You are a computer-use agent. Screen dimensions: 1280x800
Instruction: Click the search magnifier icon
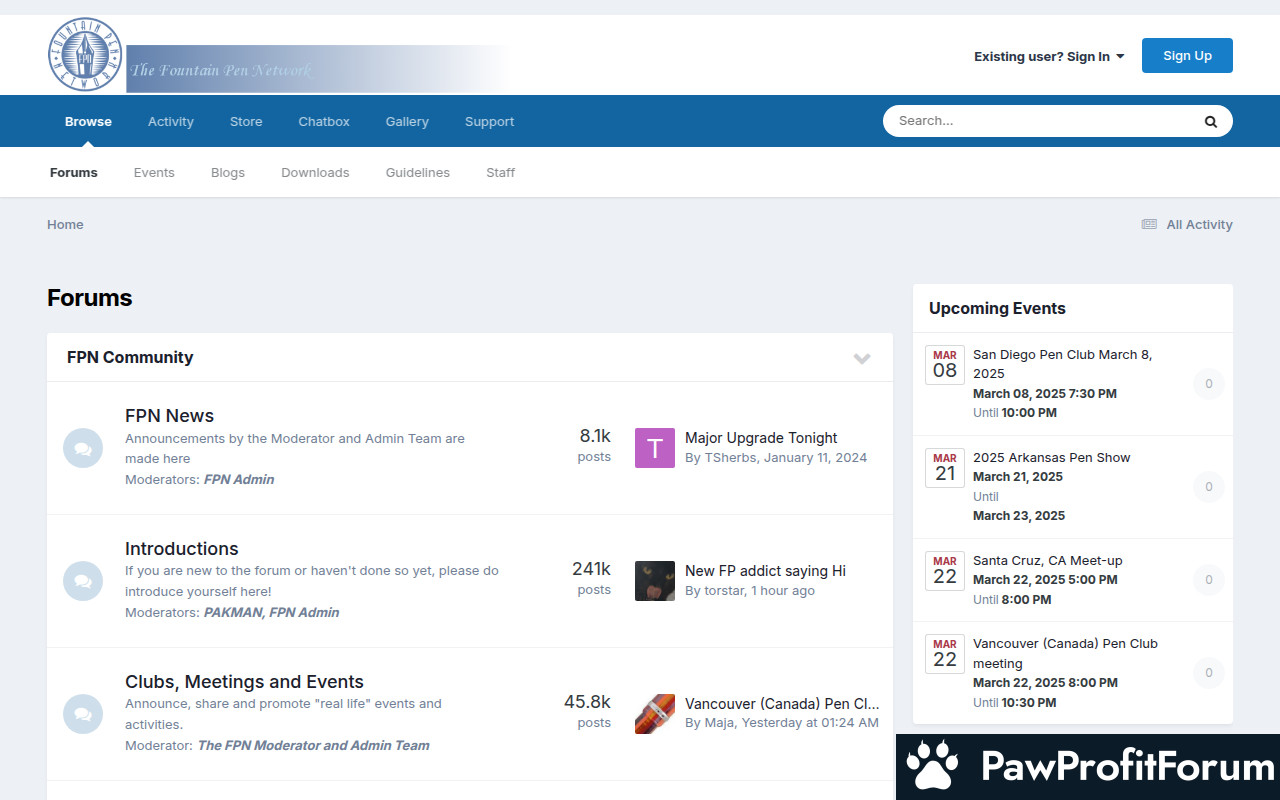(1210, 121)
